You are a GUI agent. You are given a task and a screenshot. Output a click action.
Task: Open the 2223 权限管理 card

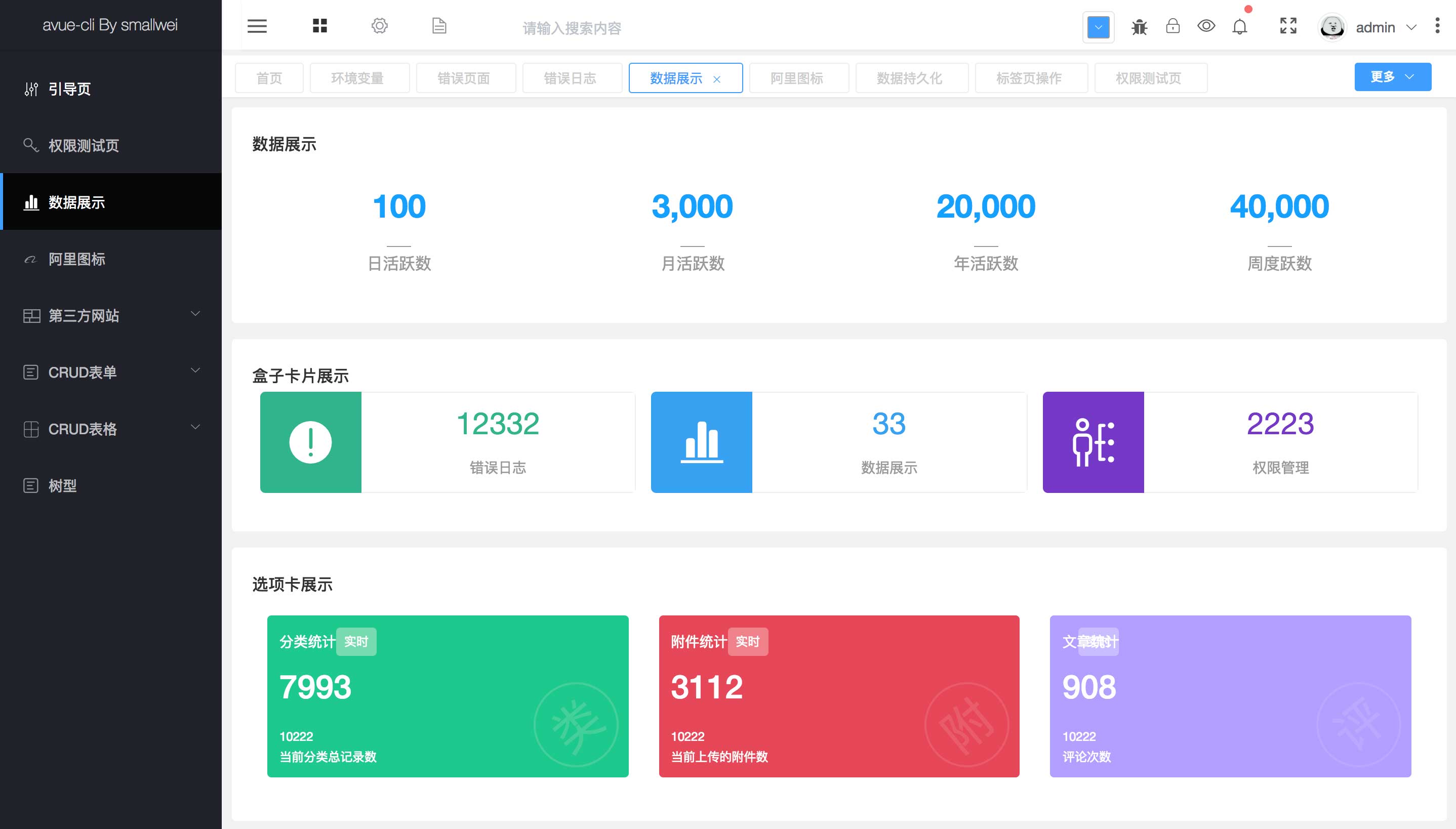1231,442
